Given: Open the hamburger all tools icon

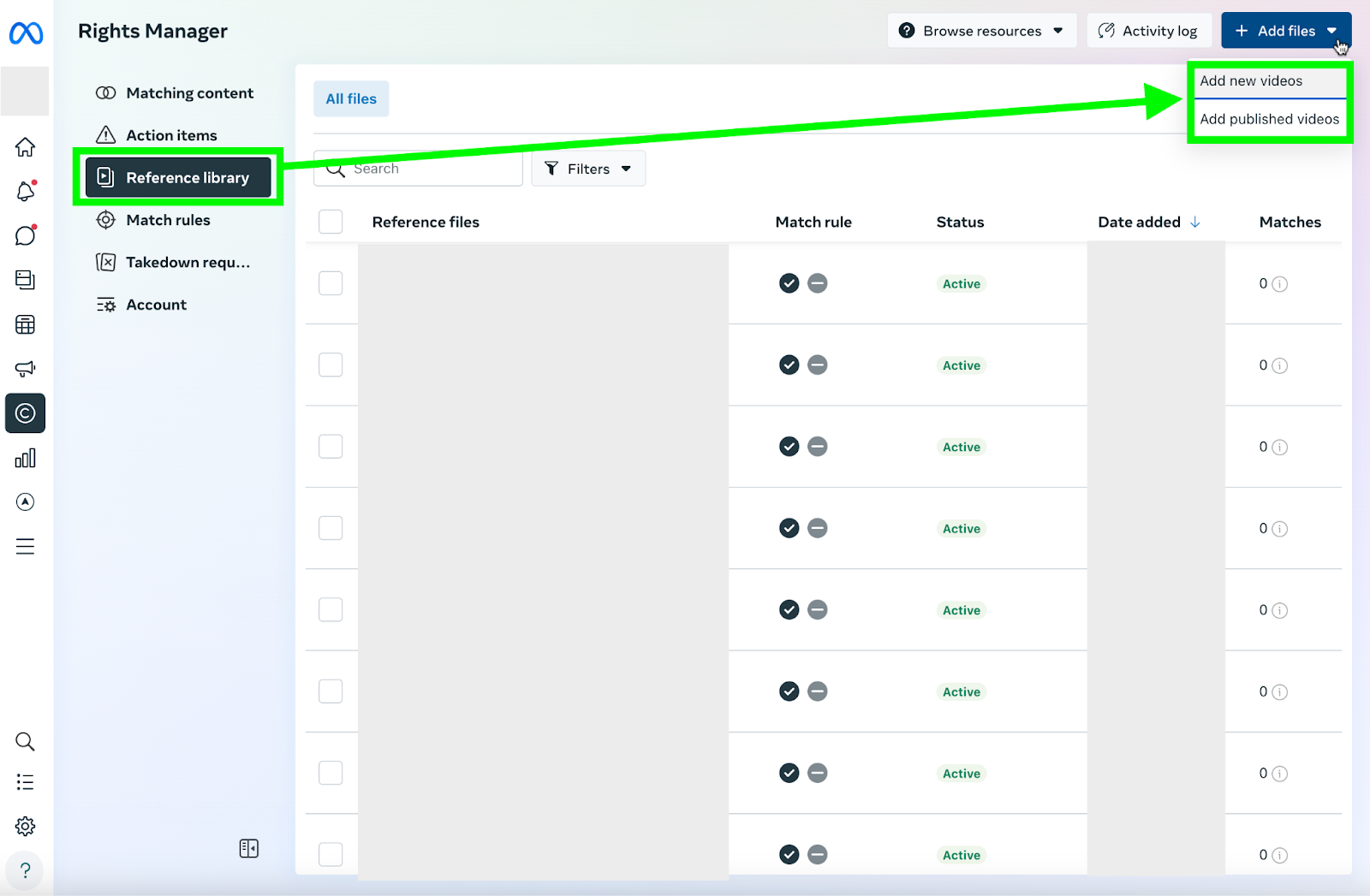Looking at the screenshot, I should coord(26,546).
